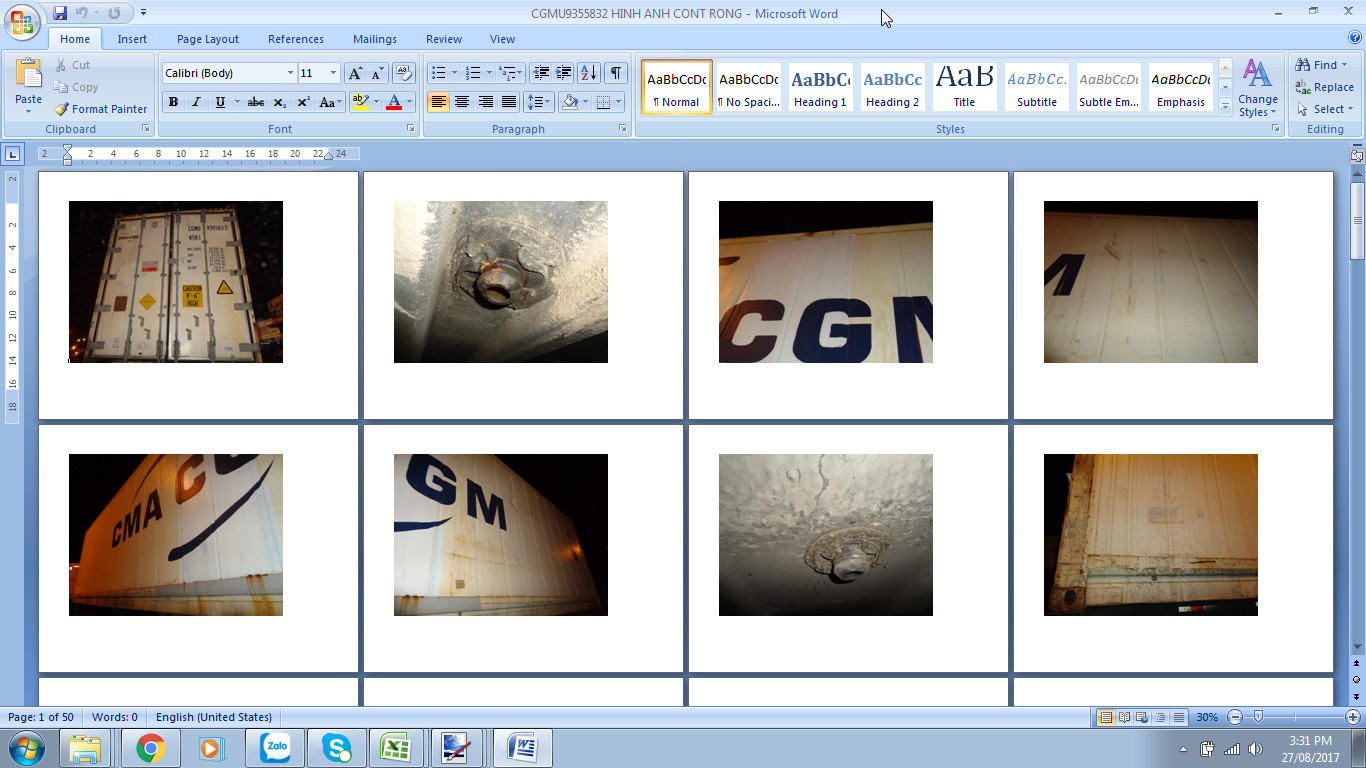Apply the Subtitle style
1366x768 pixels.
click(x=1037, y=87)
